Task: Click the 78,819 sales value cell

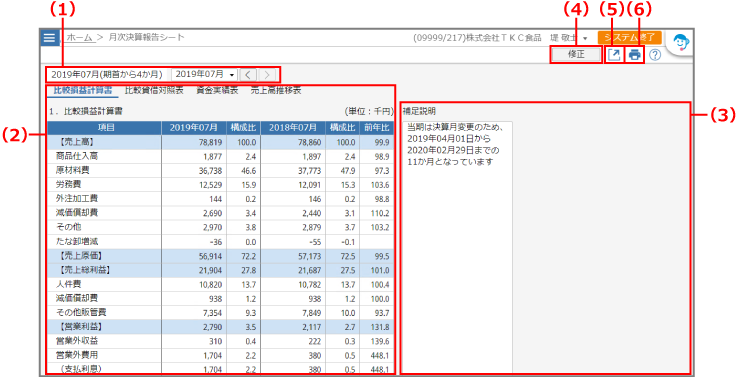Action: [x=194, y=142]
